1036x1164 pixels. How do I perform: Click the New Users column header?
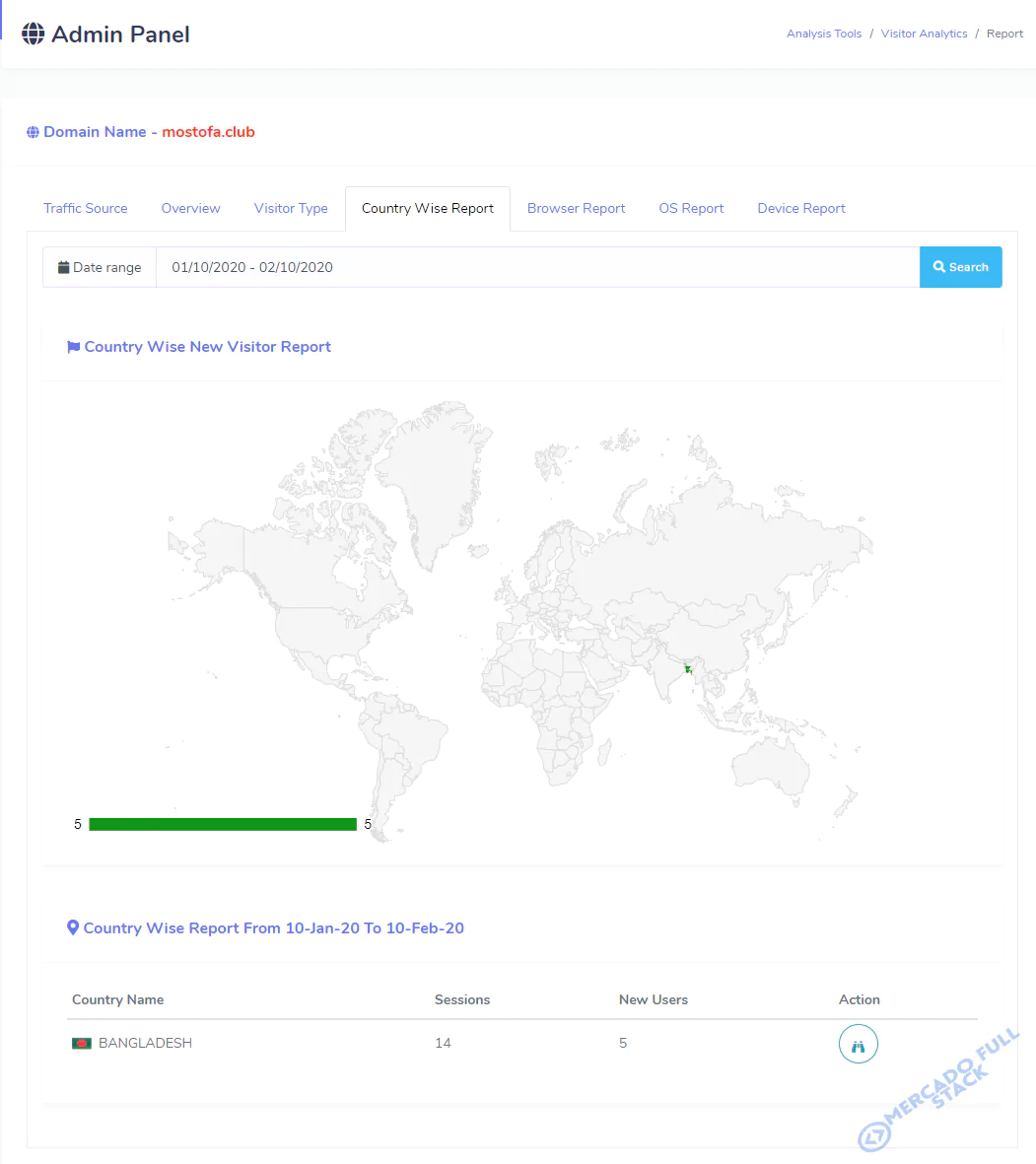pos(654,1000)
